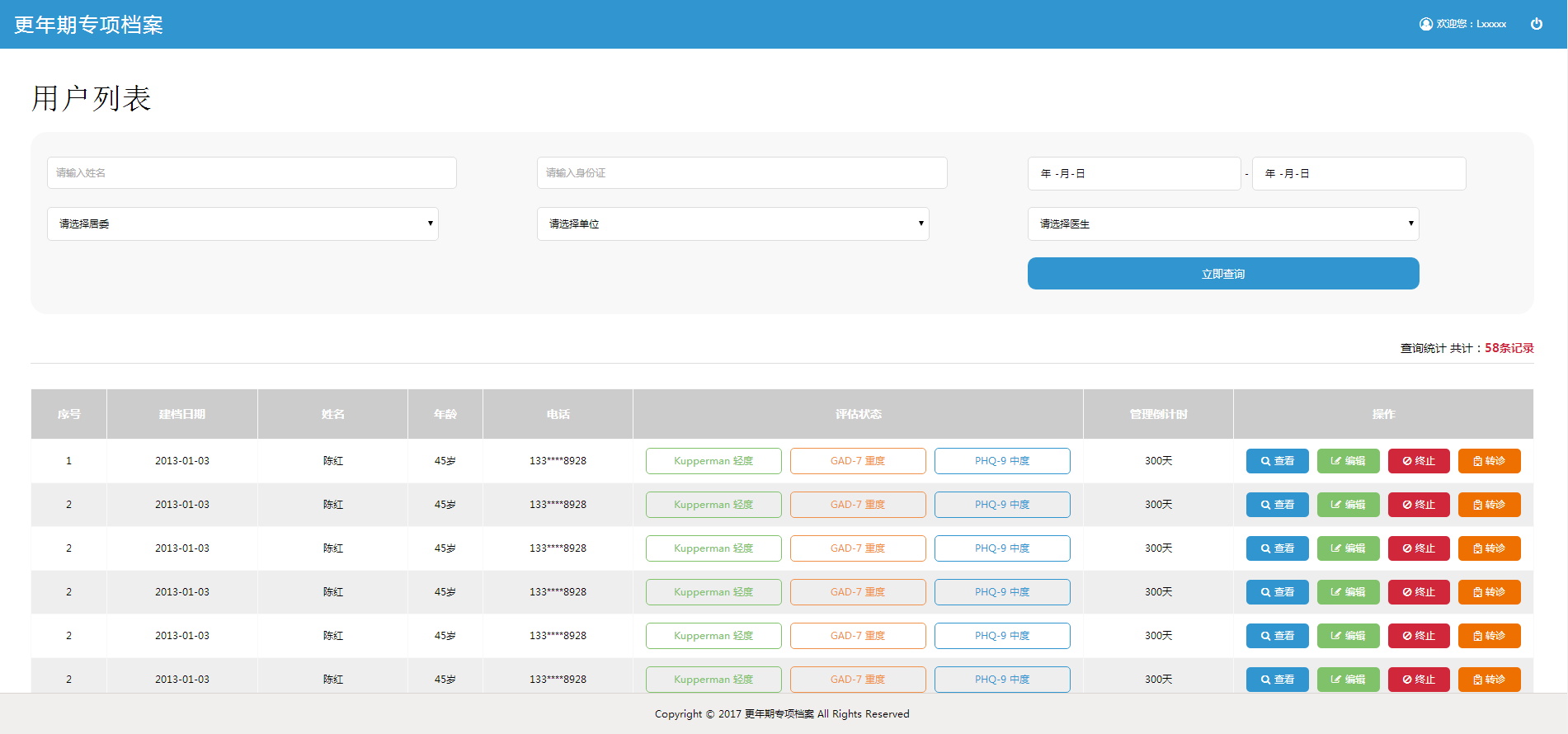Image resolution: width=1568 pixels, height=734 pixels.
Task: Click red 终止 button in the first row
Action: tap(1418, 461)
